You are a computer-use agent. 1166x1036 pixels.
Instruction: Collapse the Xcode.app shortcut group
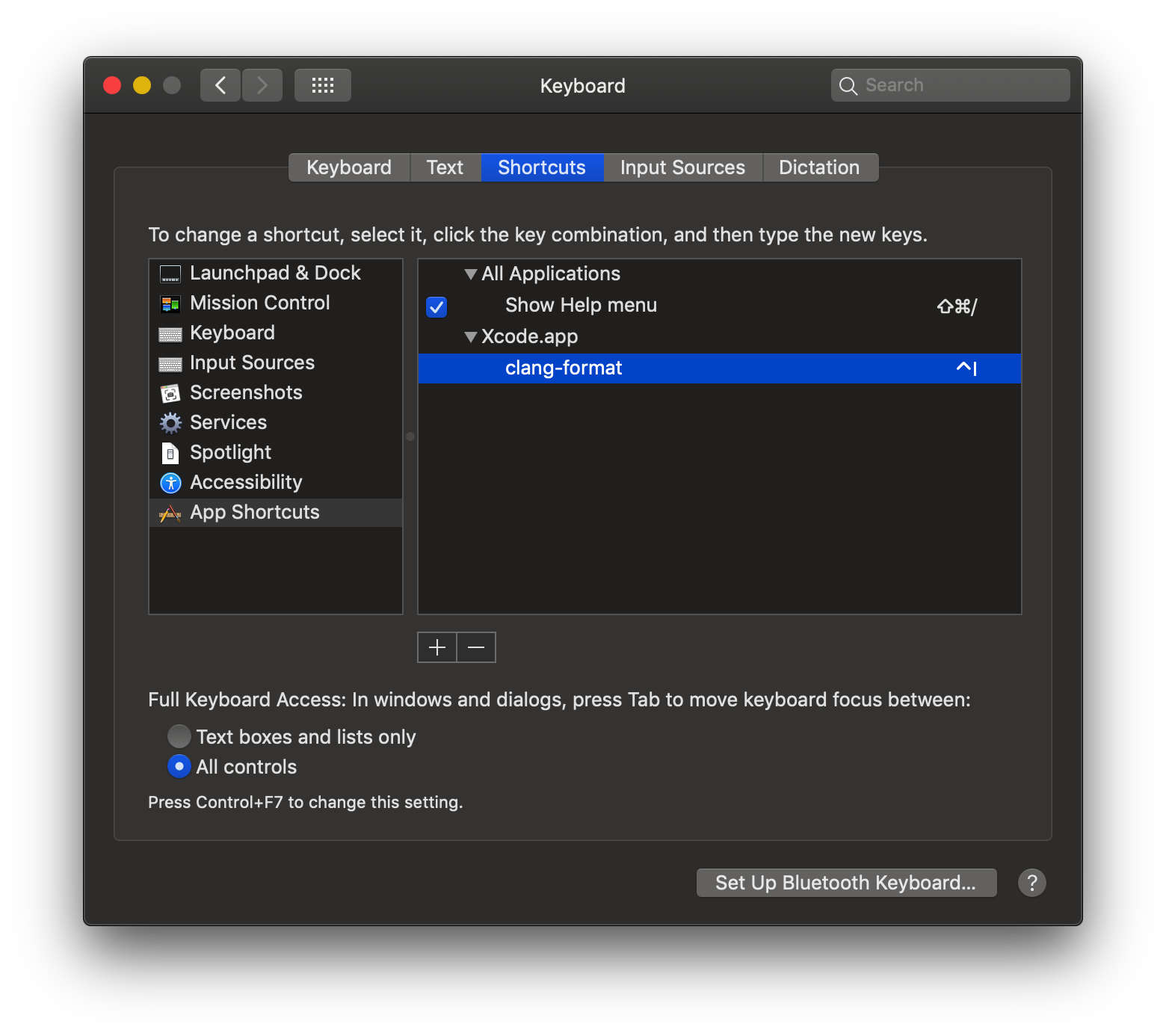[471, 336]
